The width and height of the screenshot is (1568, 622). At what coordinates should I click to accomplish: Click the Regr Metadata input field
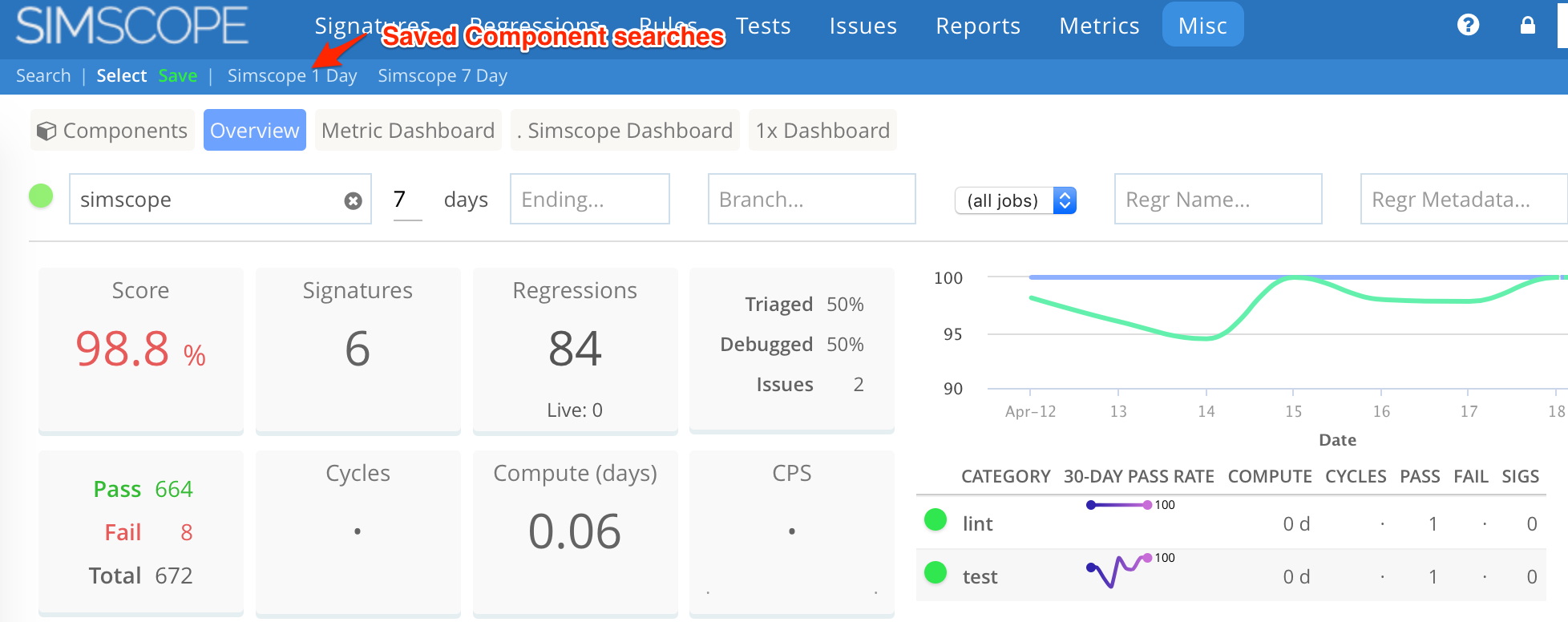pyautogui.click(x=1464, y=199)
